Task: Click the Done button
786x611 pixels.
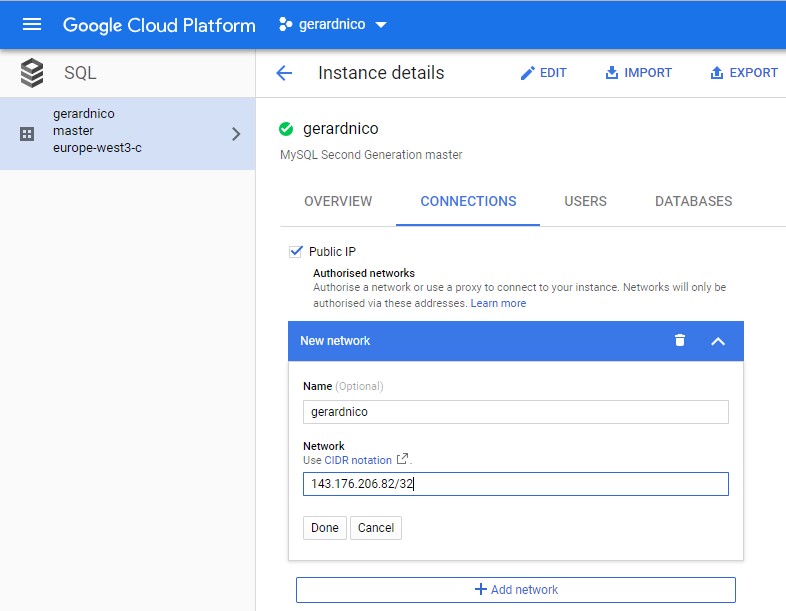Action: (x=324, y=528)
